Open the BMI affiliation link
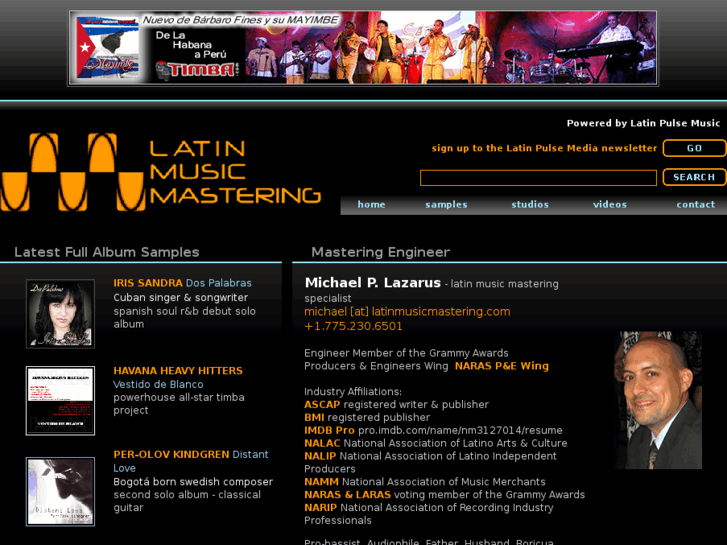The image size is (727, 545). [x=314, y=417]
